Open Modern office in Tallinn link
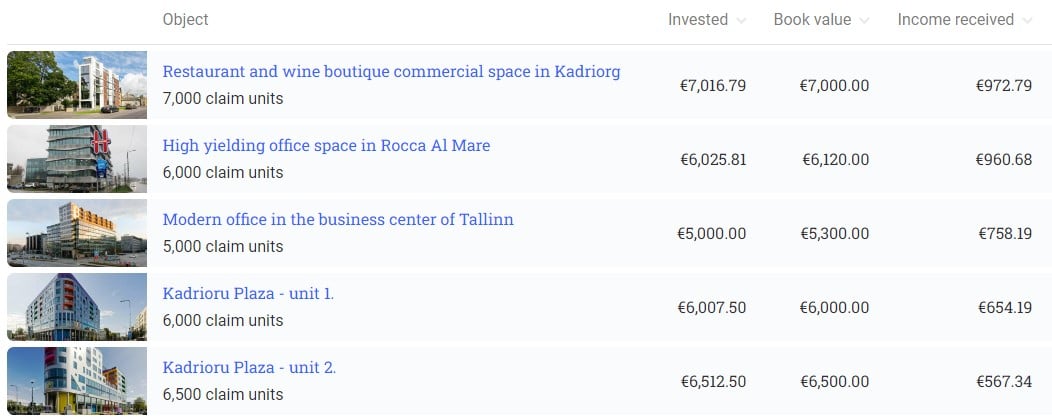1052x419 pixels. pos(338,219)
